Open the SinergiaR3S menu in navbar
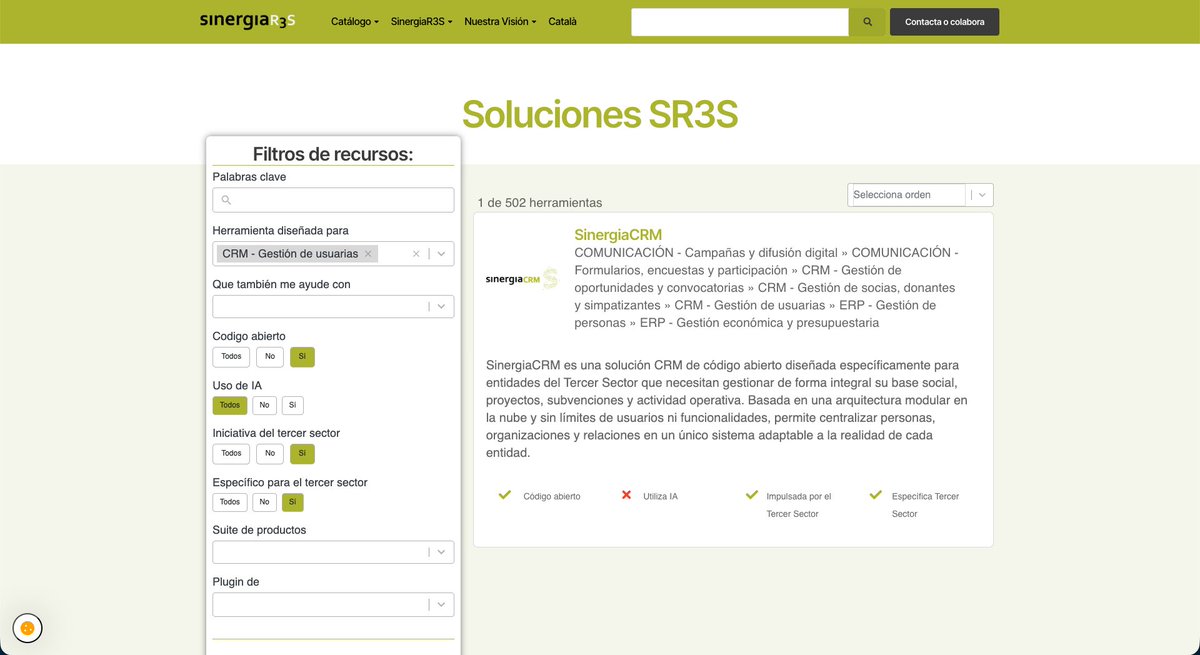Image resolution: width=1200 pixels, height=655 pixels. [x=421, y=21]
